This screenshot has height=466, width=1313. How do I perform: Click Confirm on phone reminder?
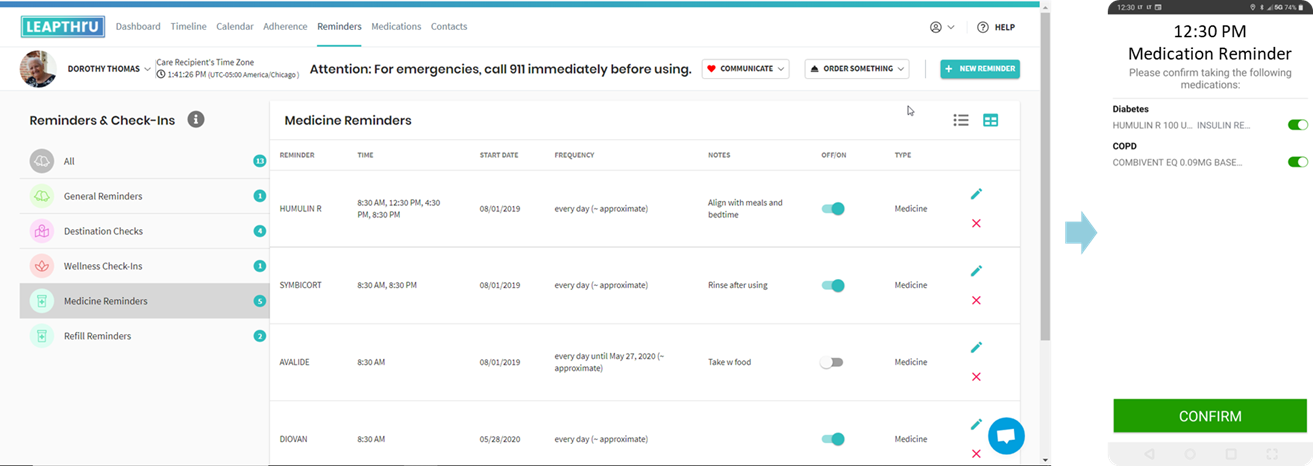[x=1210, y=416]
